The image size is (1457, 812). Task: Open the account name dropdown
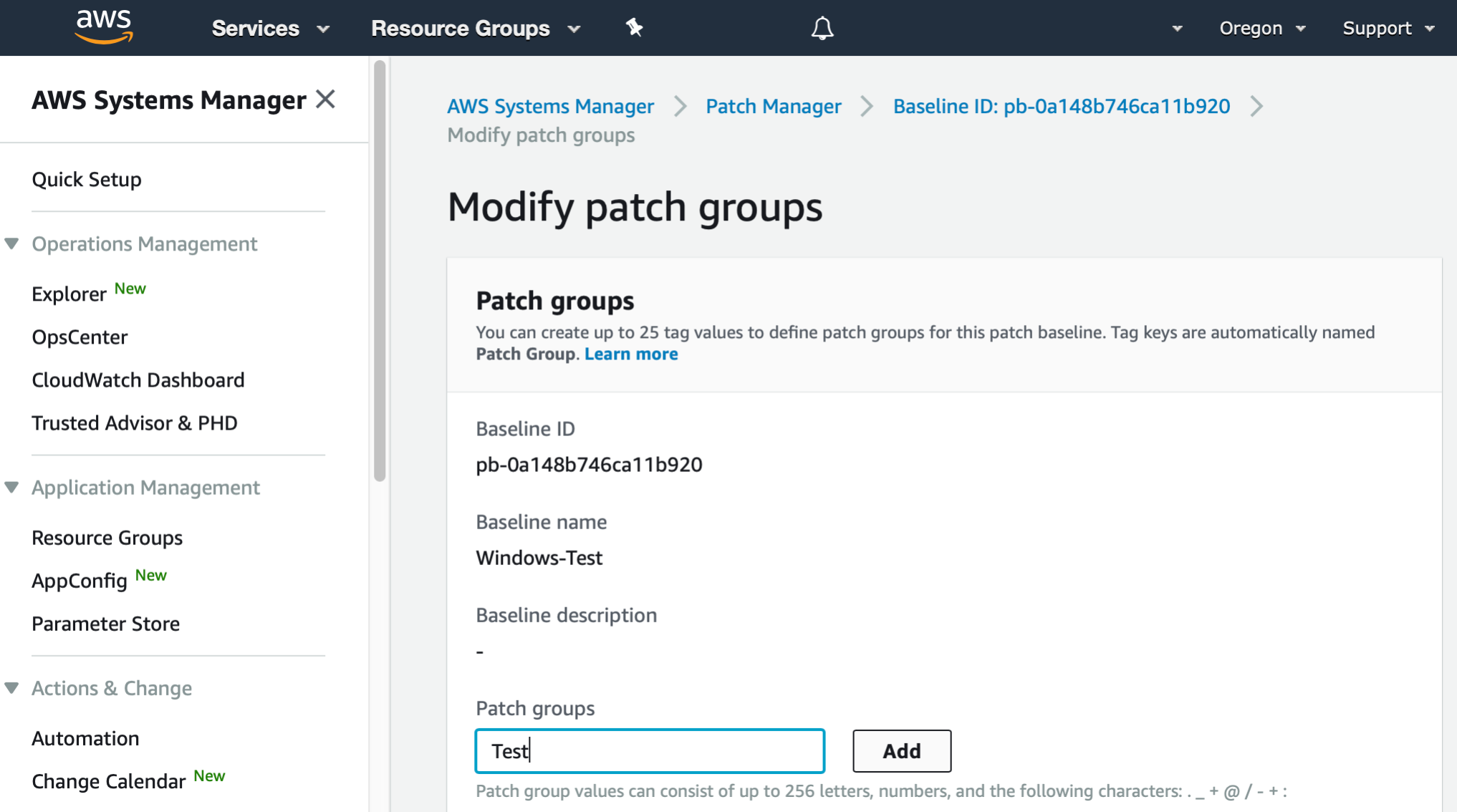coord(1175,28)
